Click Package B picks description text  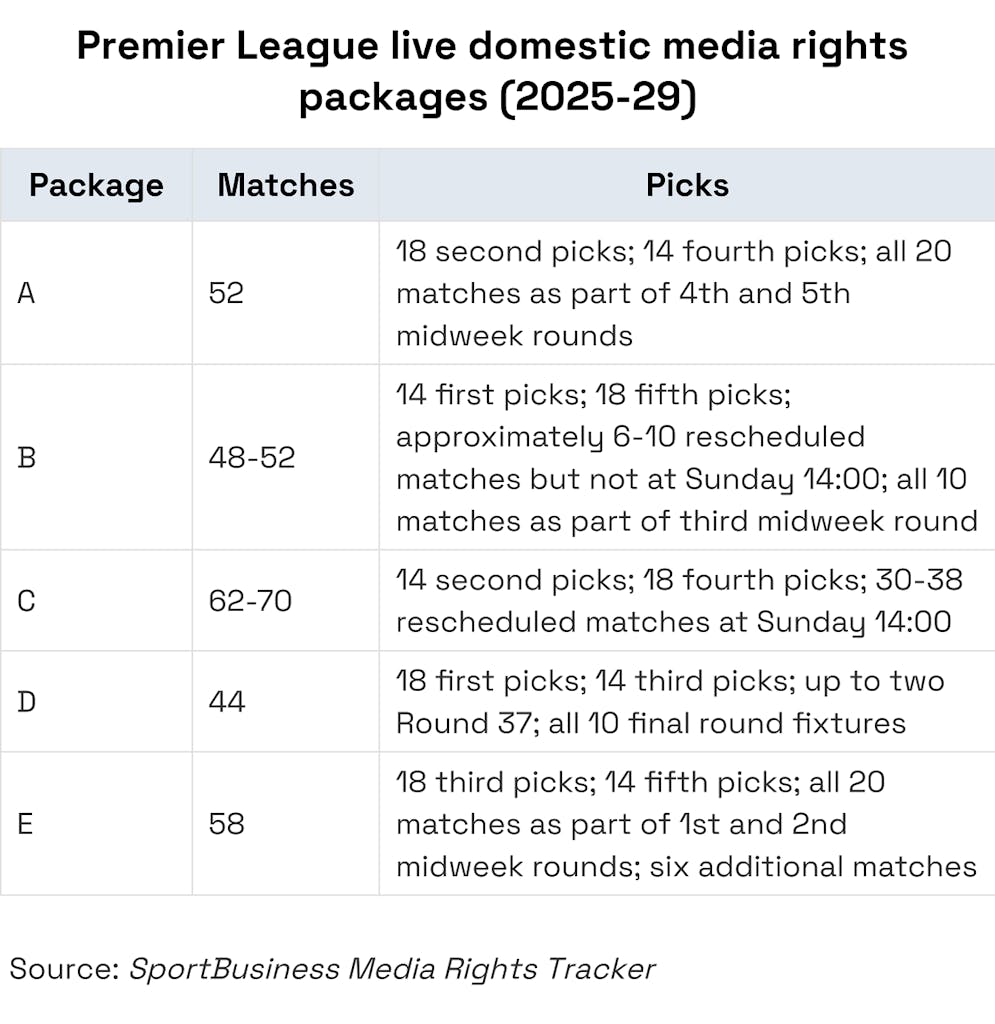point(687,458)
